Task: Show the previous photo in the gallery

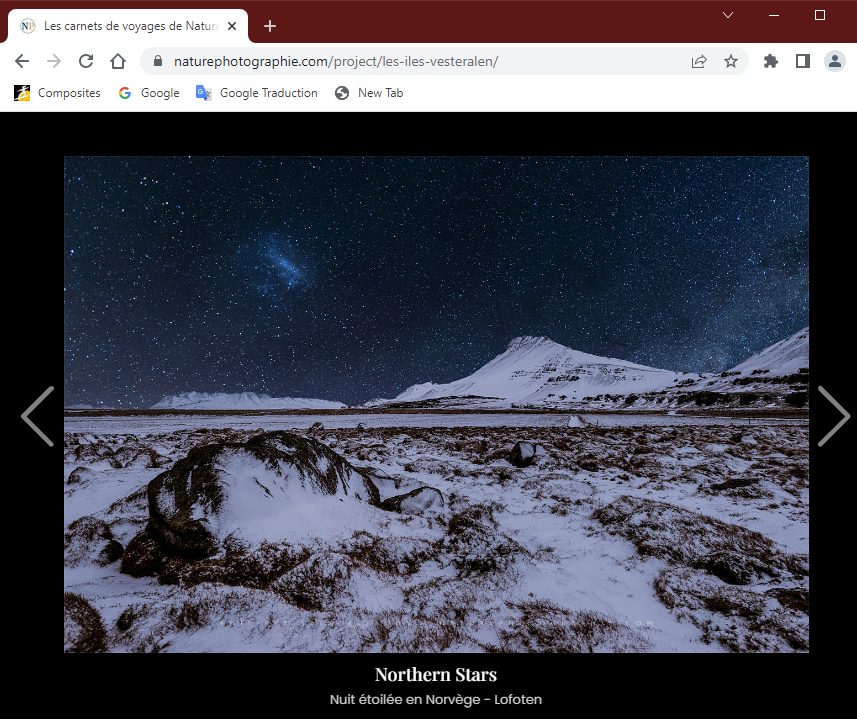Action: point(38,416)
